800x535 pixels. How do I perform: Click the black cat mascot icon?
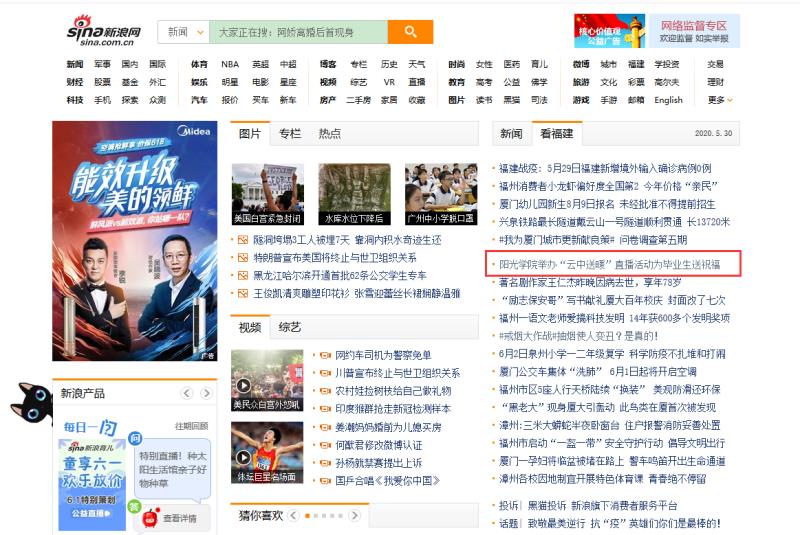point(28,403)
